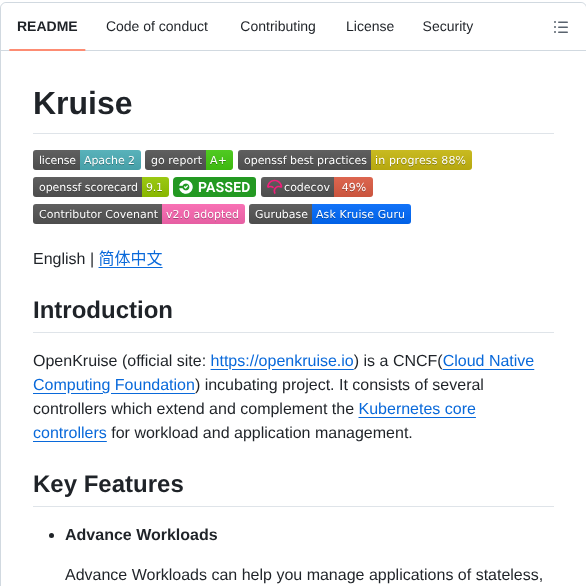Open the Gurubase Ask Kruise Guru badge
Viewport: 586px width, 586px height.
click(330, 214)
